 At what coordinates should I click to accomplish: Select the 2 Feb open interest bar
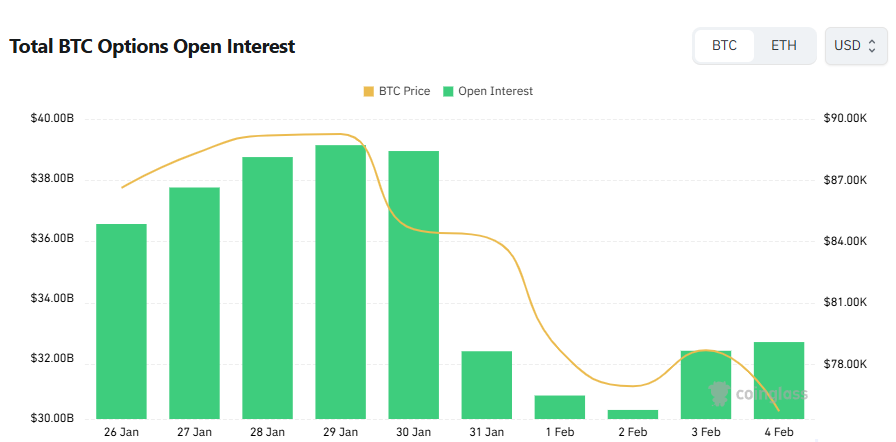(632, 413)
